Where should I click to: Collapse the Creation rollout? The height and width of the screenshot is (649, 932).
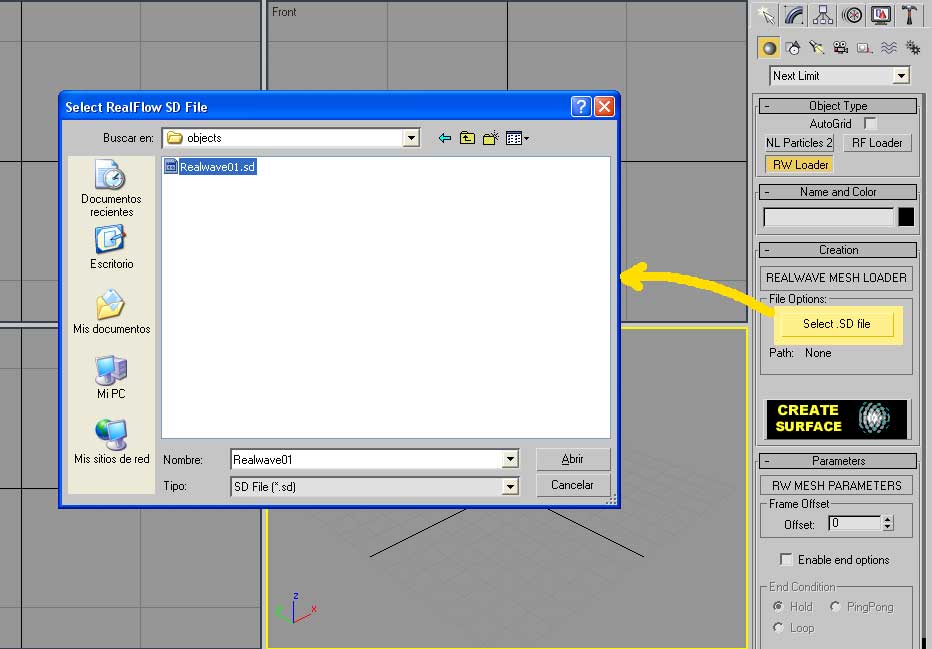click(838, 250)
